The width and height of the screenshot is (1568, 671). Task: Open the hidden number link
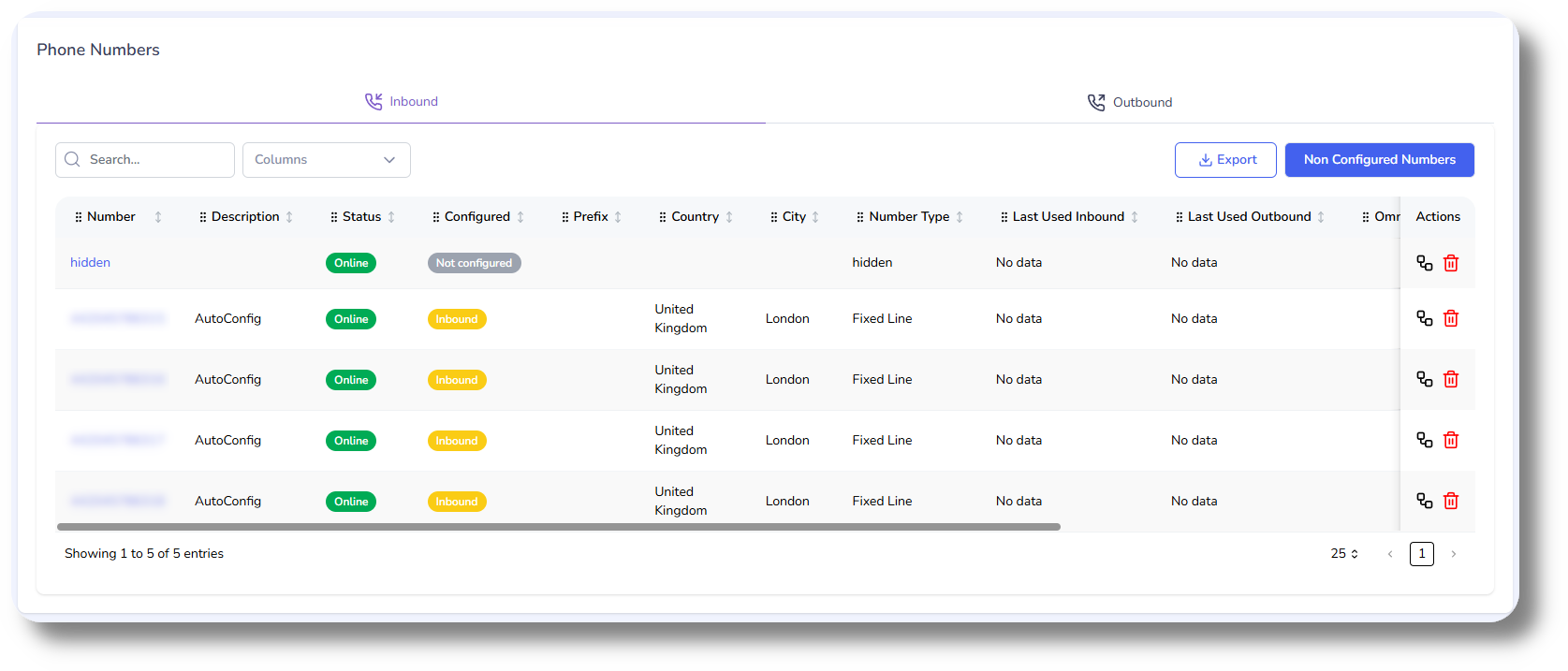[x=90, y=263]
